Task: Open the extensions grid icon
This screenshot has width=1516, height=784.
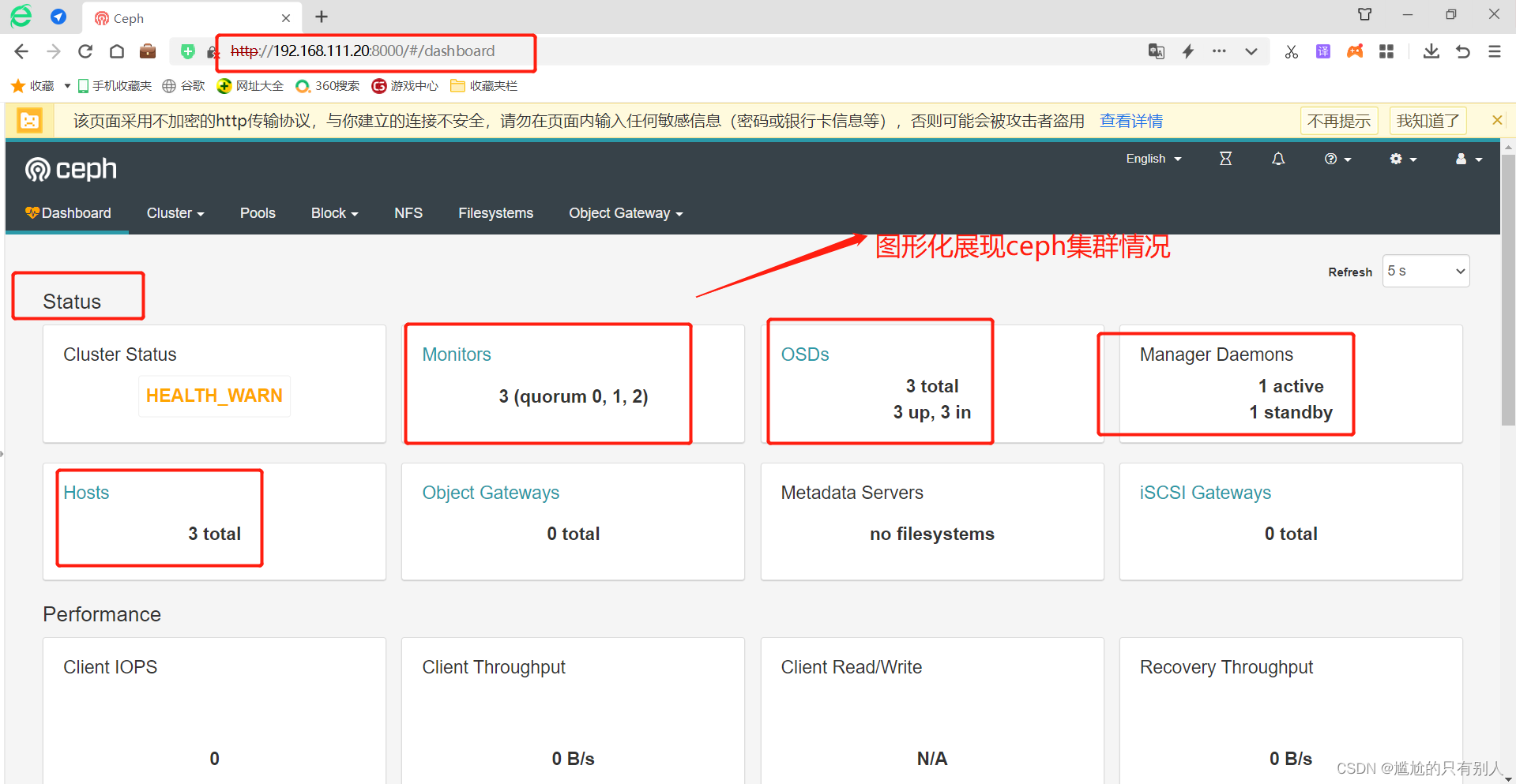Action: [x=1386, y=51]
